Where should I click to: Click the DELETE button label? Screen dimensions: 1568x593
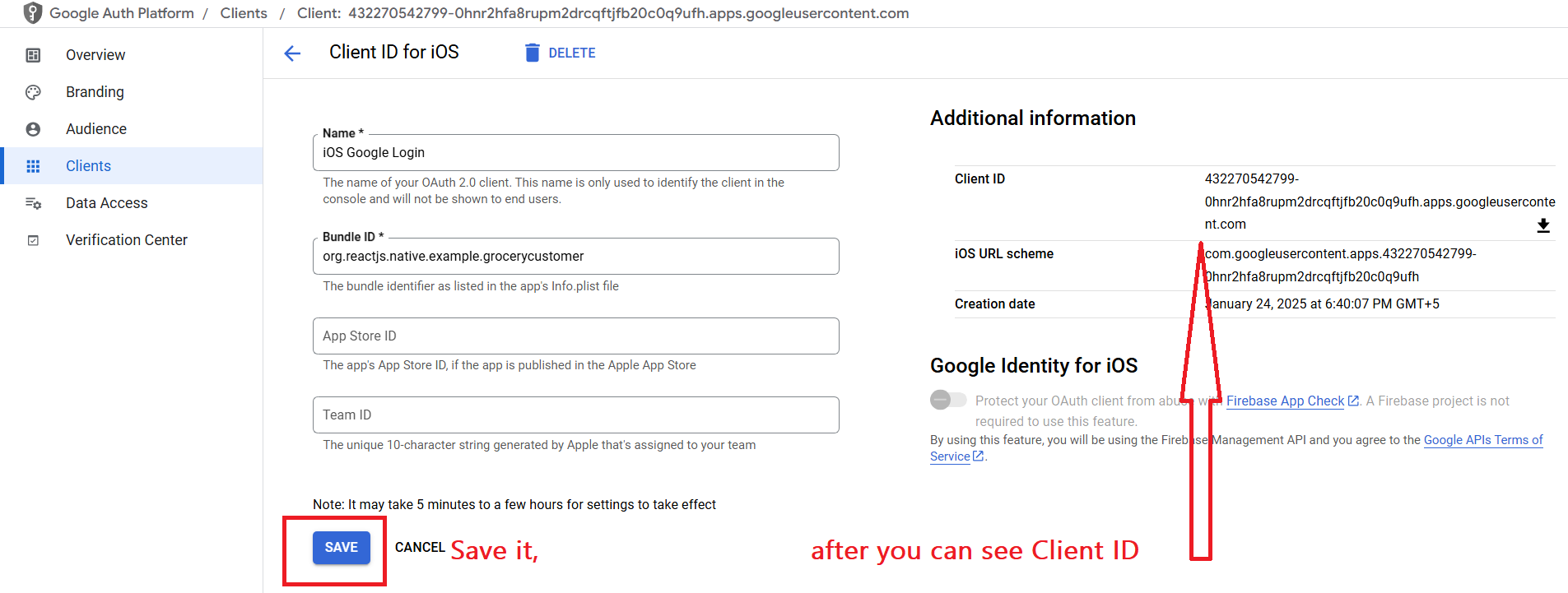point(572,53)
